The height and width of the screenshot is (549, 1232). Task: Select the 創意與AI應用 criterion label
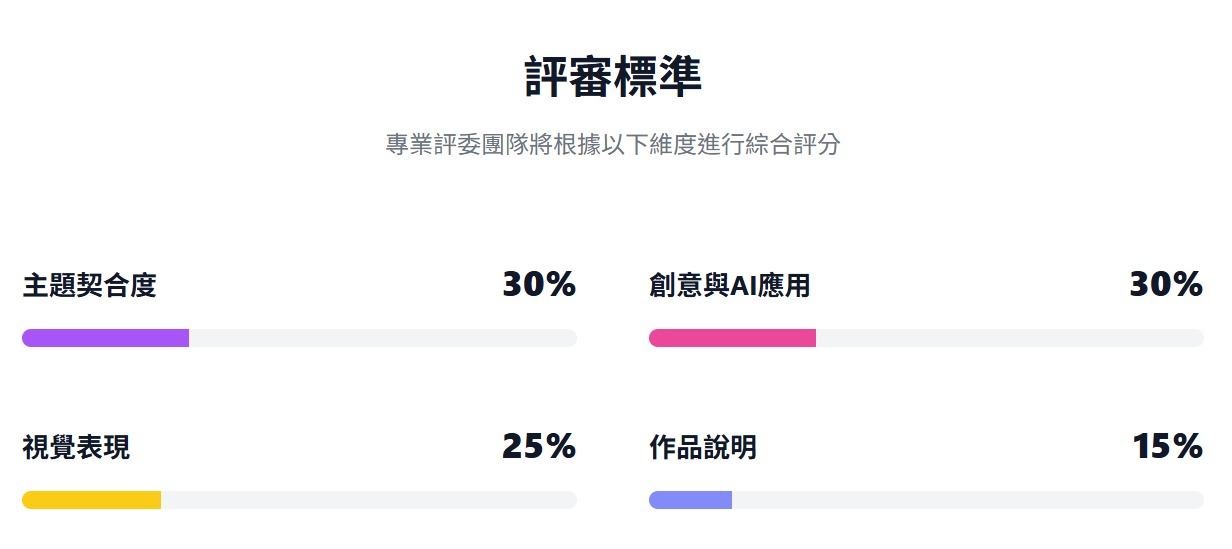pyautogui.click(x=729, y=287)
